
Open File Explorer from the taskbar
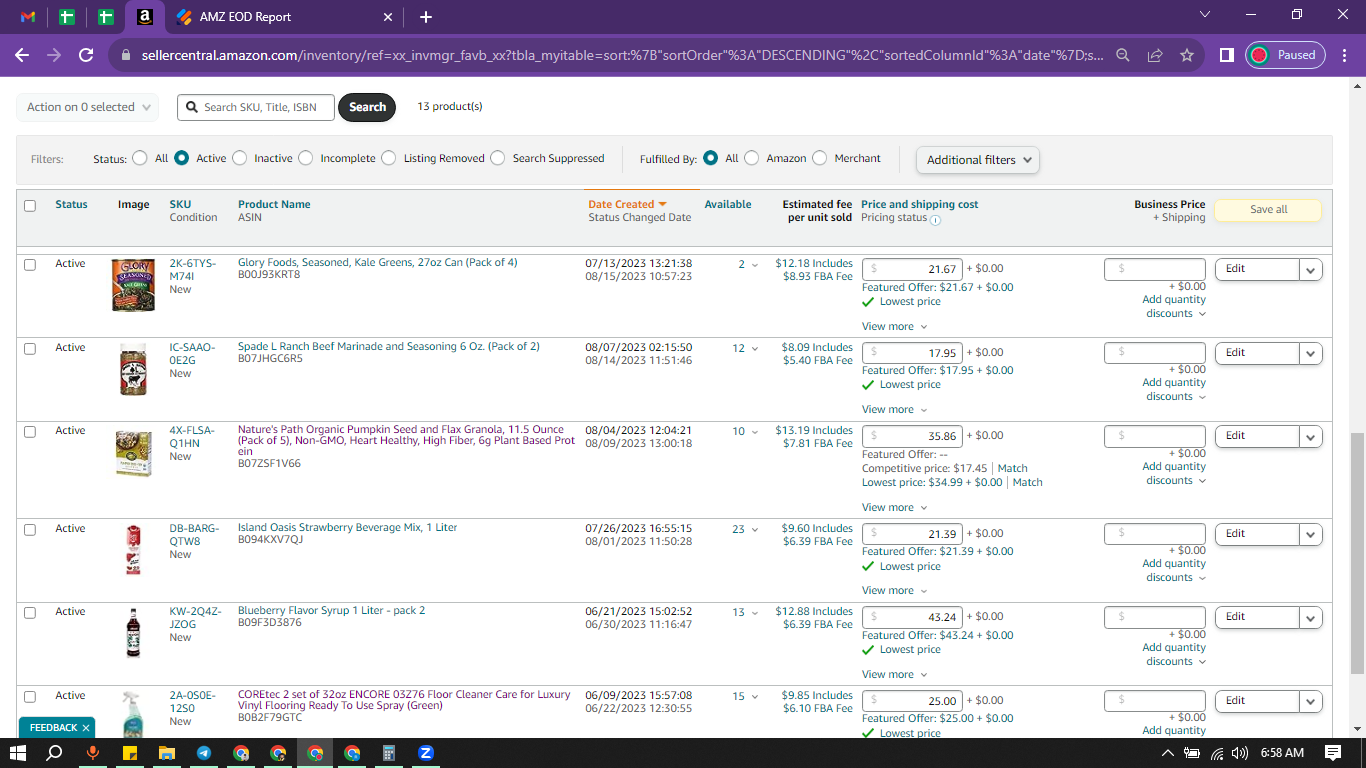pos(167,753)
